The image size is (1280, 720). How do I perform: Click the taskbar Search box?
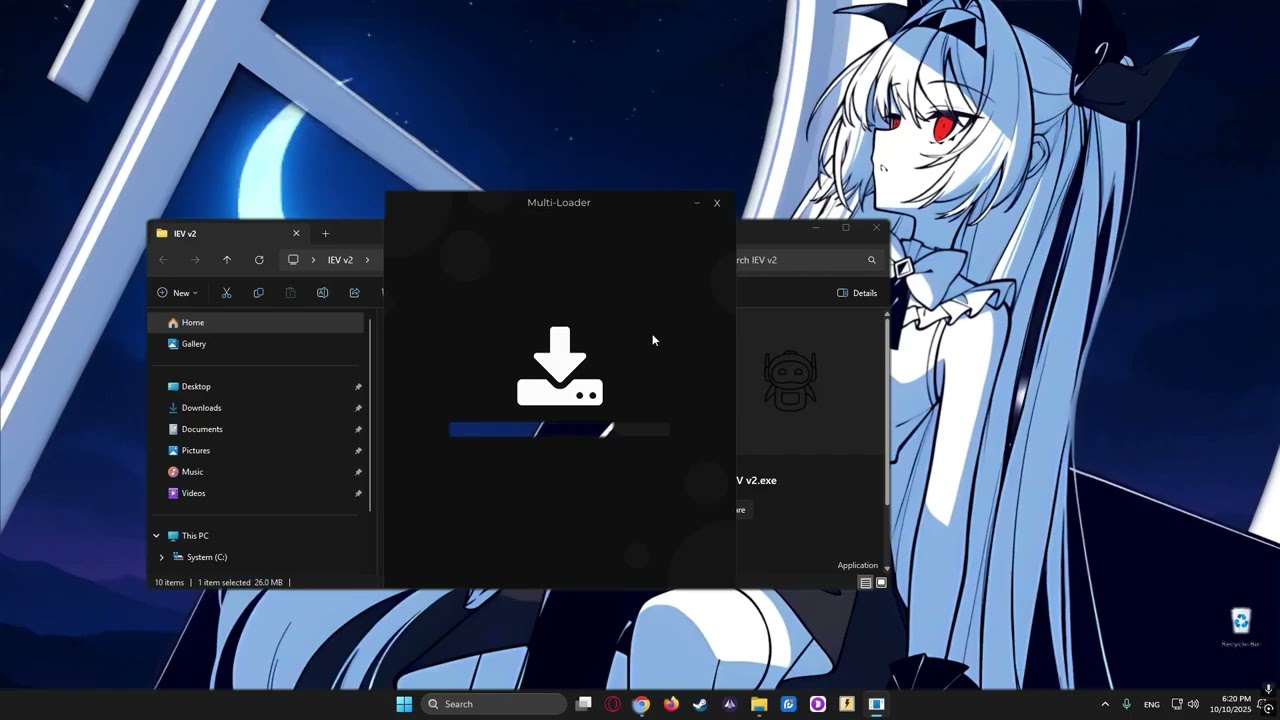494,704
